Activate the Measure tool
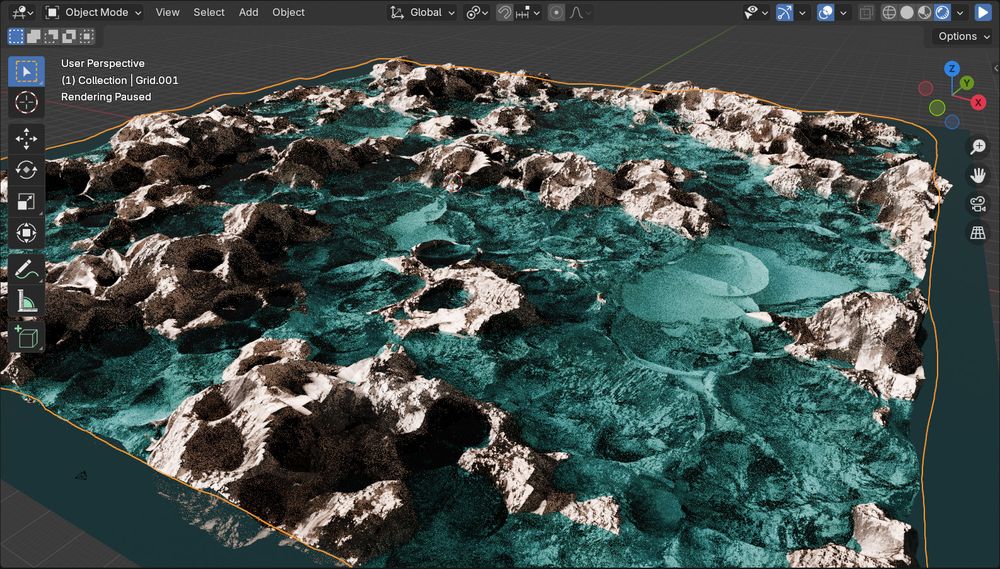This screenshot has height=569, width=1000. tap(26, 301)
